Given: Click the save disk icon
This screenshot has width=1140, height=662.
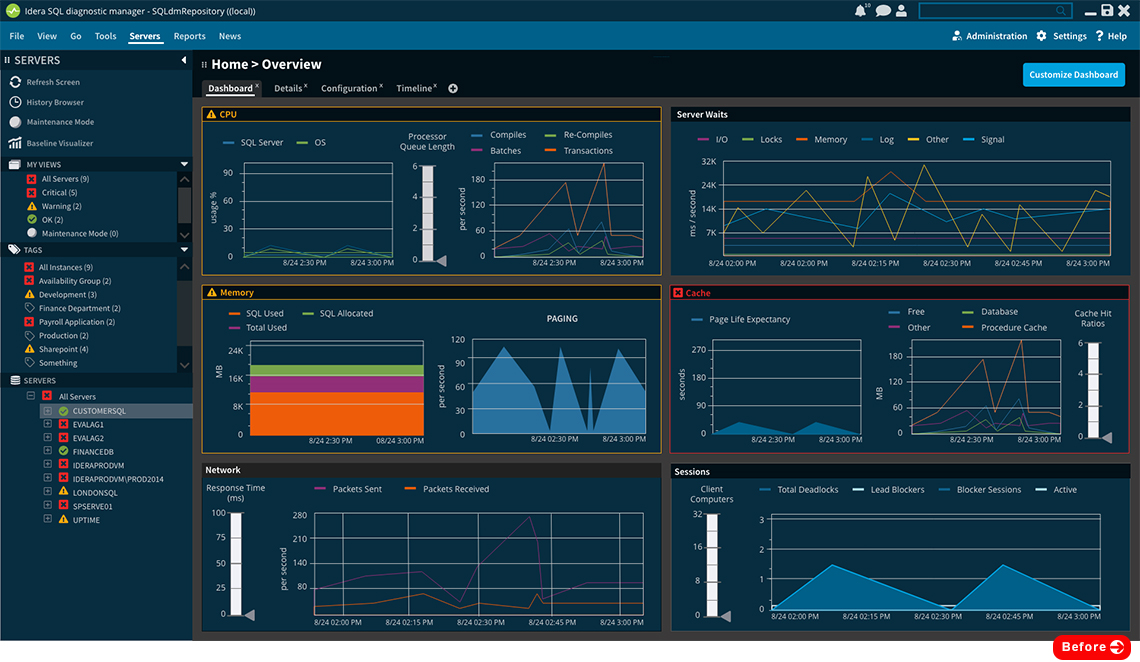Looking at the screenshot, I should (1107, 11).
